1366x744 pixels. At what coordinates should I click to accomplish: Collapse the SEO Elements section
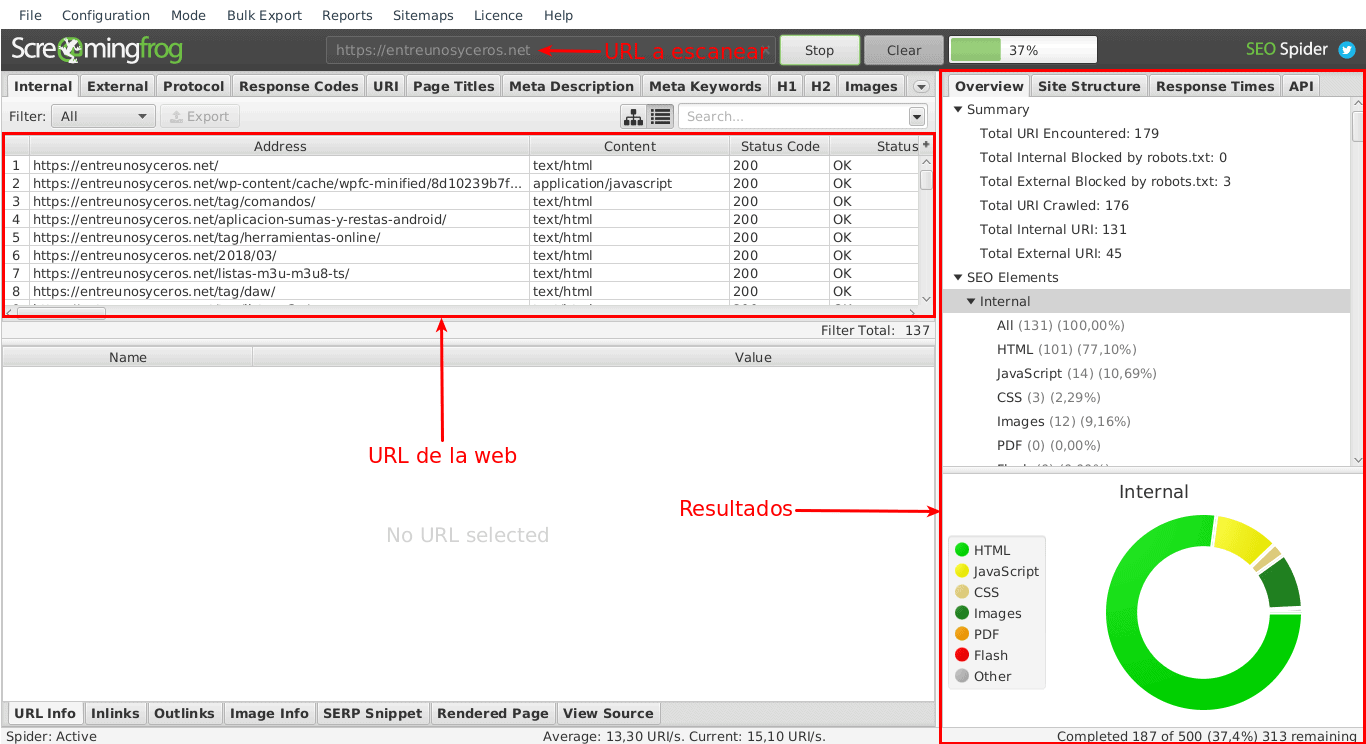pos(958,278)
